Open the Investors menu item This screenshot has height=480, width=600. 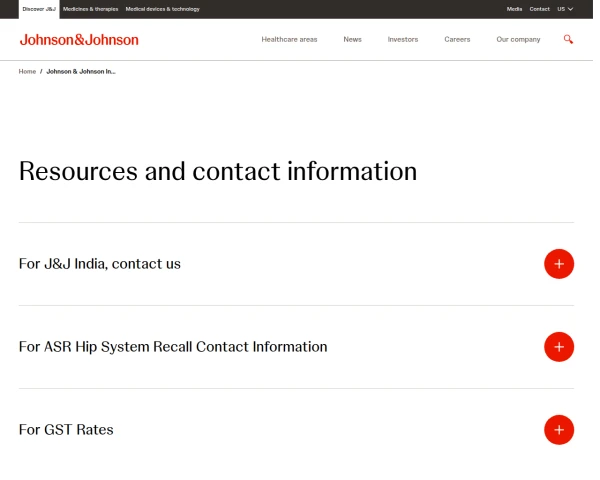pyautogui.click(x=403, y=40)
